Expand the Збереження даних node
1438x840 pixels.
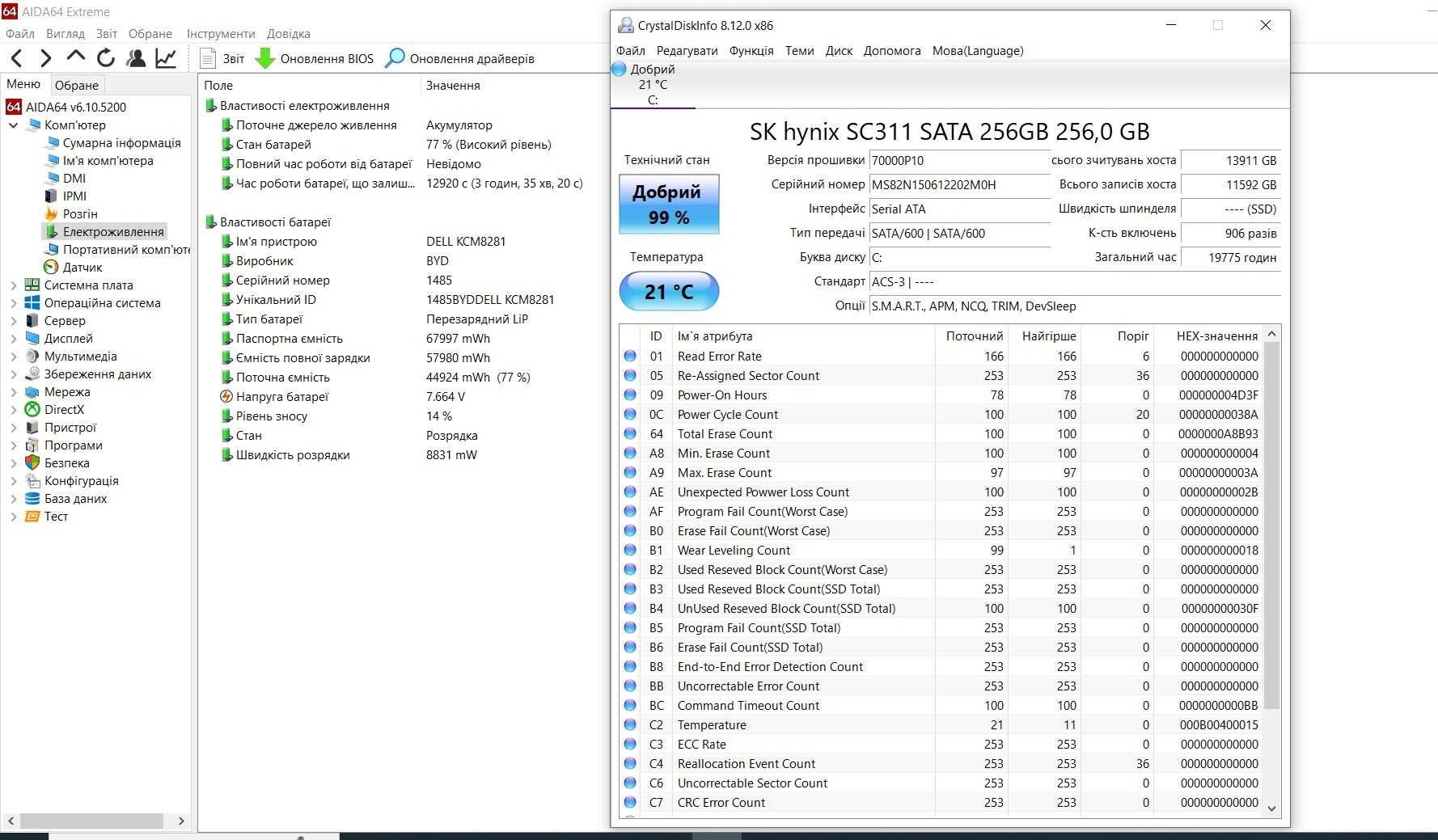(x=13, y=374)
